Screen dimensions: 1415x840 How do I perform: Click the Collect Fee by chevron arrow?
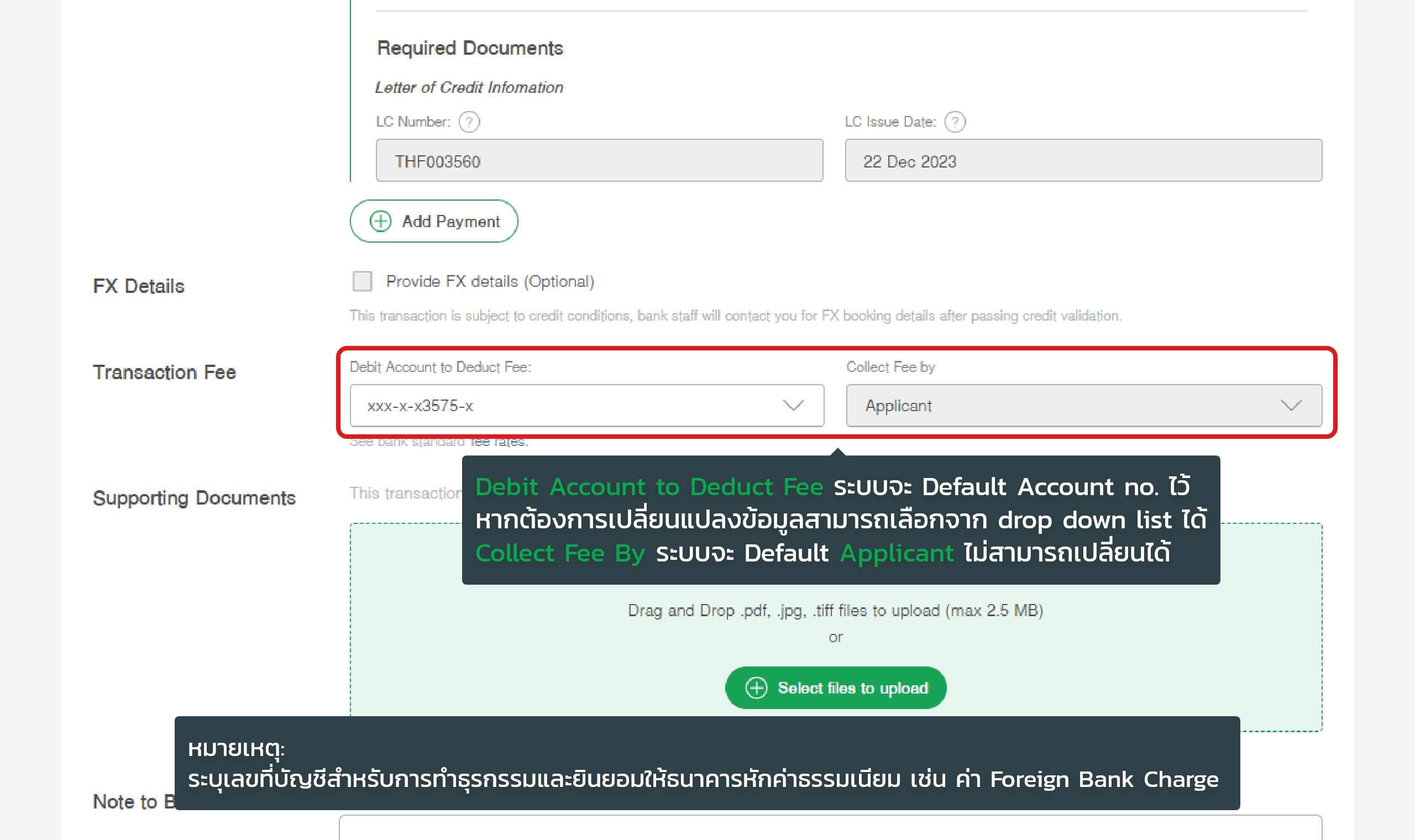point(1291,405)
